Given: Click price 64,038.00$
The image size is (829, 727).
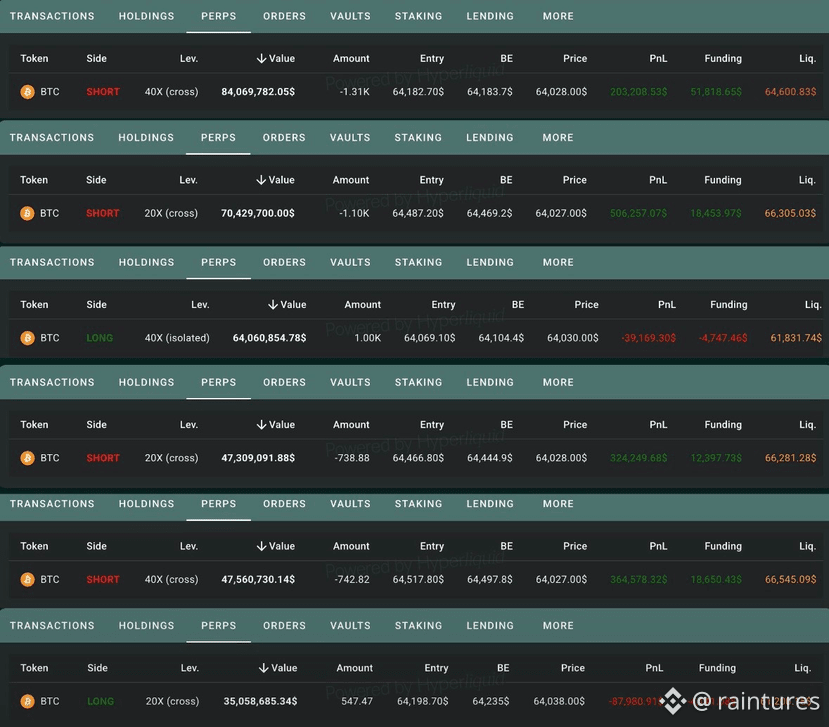Looking at the screenshot, I should [559, 701].
